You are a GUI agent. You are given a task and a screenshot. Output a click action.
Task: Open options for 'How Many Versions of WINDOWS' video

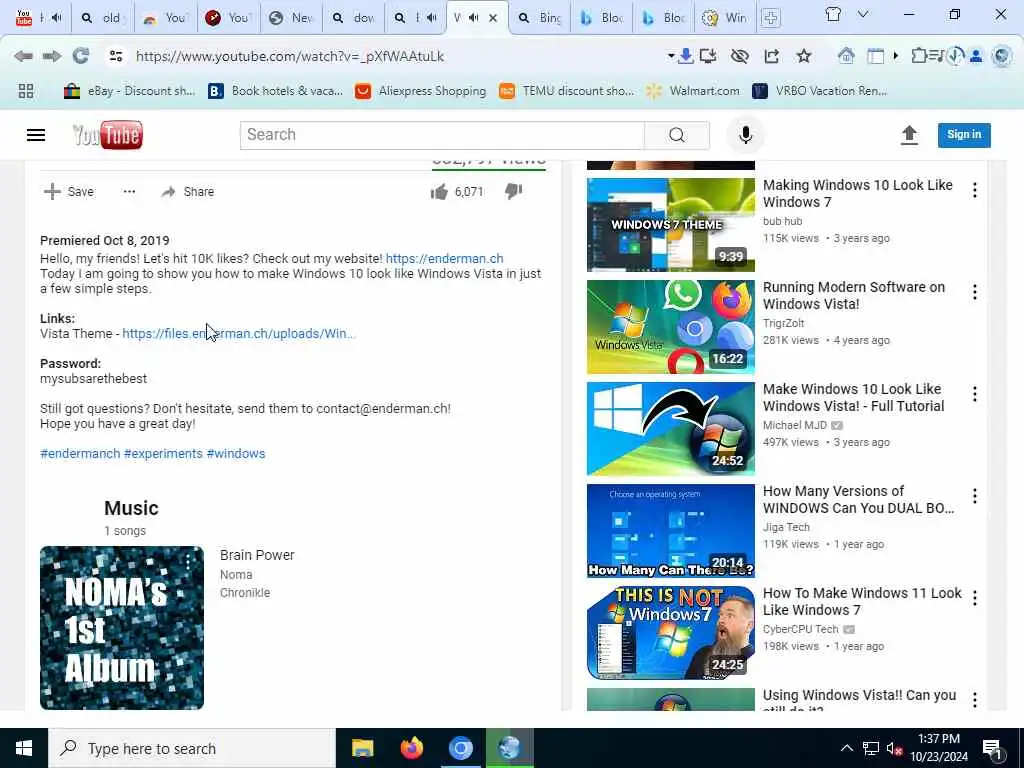click(x=974, y=496)
